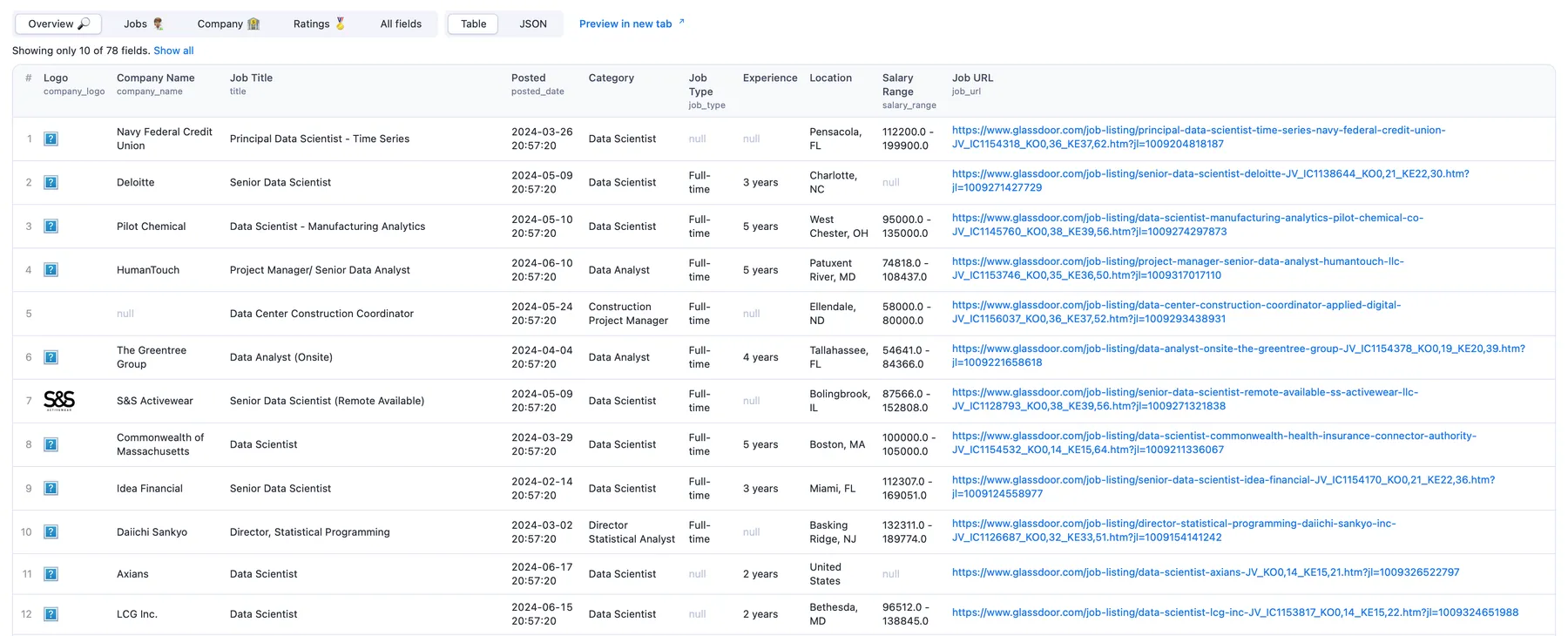The height and width of the screenshot is (636, 1568).
Task: Click the Location column header
Action: [830, 78]
